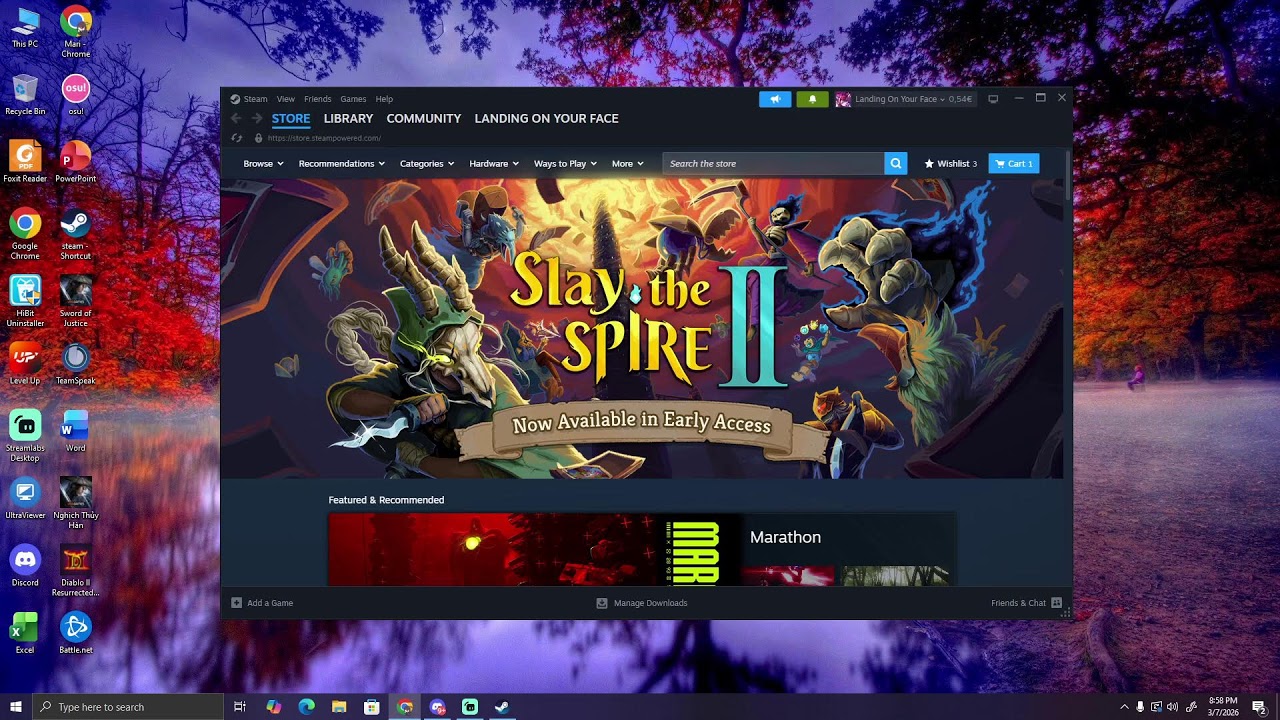The height and width of the screenshot is (720, 1280).
Task: Click the taskbar Type here to search box
Action: tap(128, 707)
